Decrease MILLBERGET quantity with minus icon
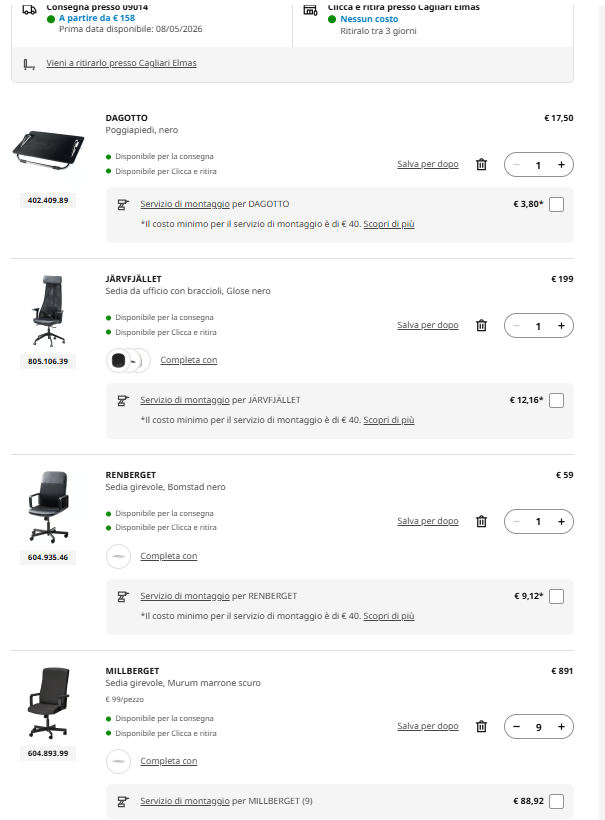This screenshot has height=820, width=605. click(517, 727)
